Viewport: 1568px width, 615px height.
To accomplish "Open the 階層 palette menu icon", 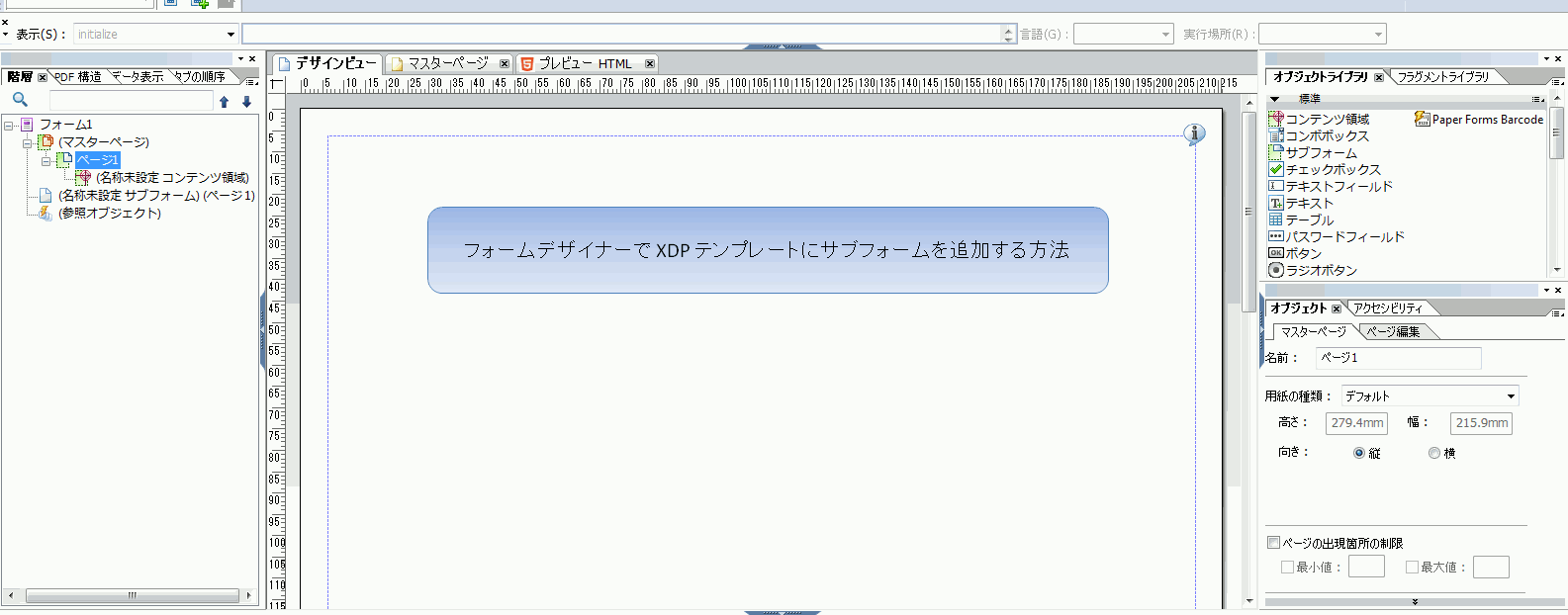I will (x=251, y=81).
